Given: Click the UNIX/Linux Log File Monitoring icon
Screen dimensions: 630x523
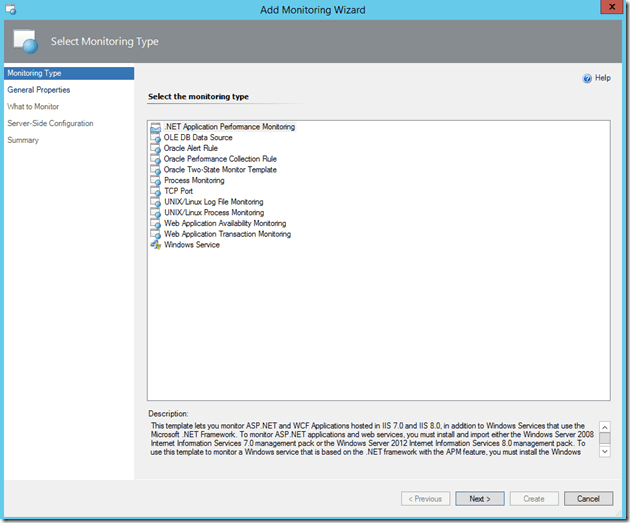Looking at the screenshot, I should [x=155, y=203].
